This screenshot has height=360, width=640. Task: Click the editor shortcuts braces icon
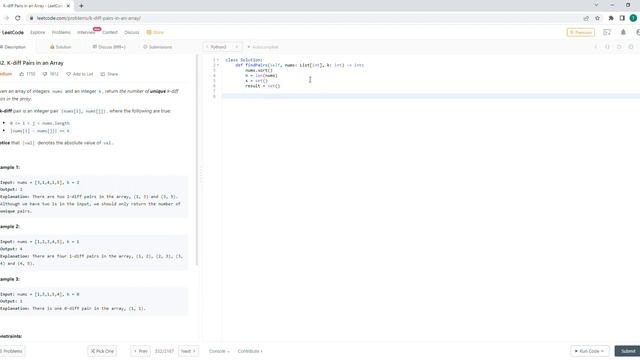pos(607,47)
